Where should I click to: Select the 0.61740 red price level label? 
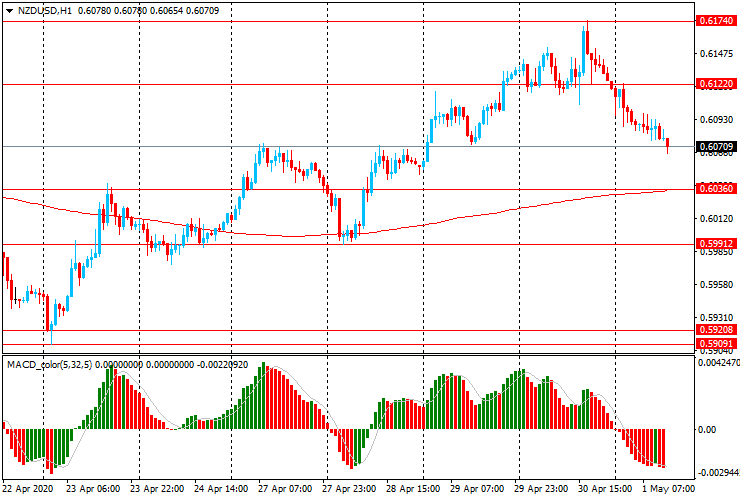pyautogui.click(x=716, y=20)
